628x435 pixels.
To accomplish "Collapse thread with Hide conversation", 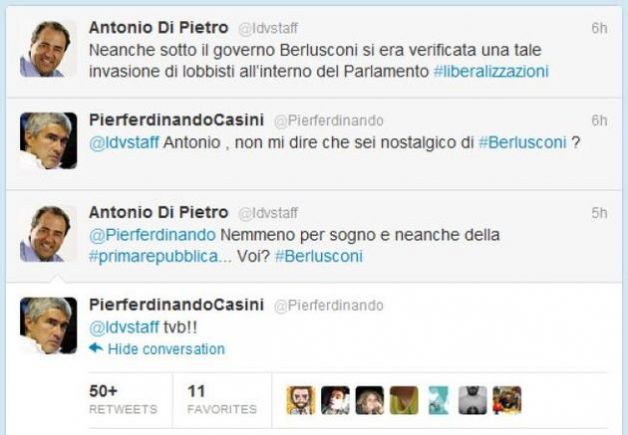I will click(166, 349).
